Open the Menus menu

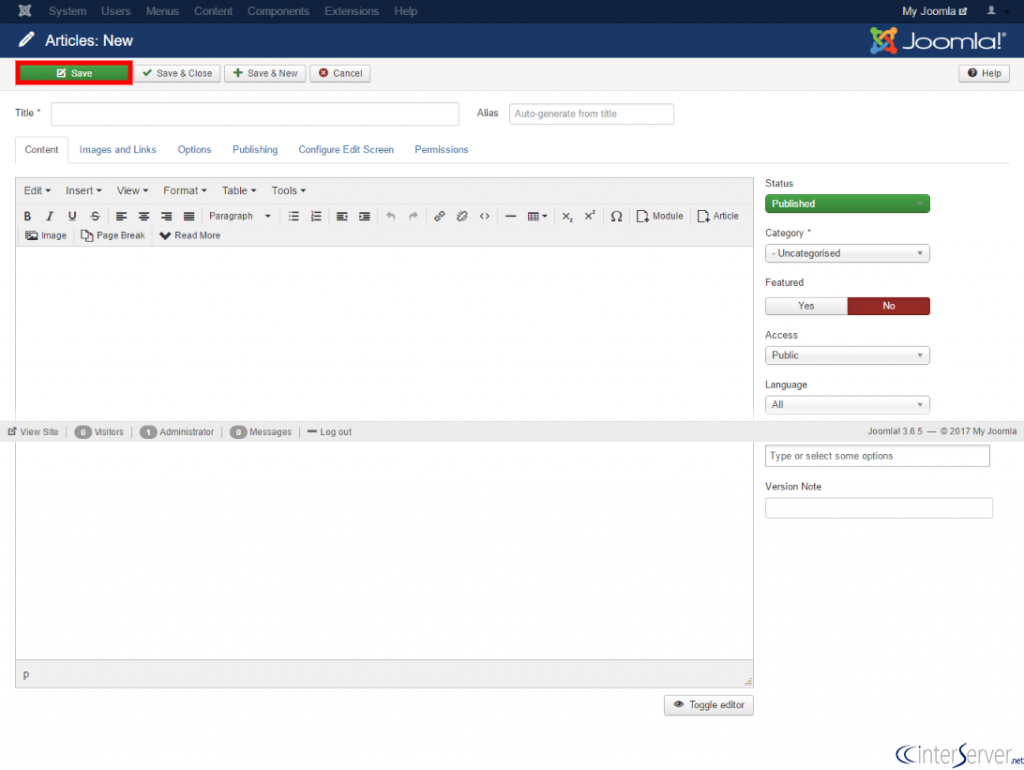tap(162, 11)
